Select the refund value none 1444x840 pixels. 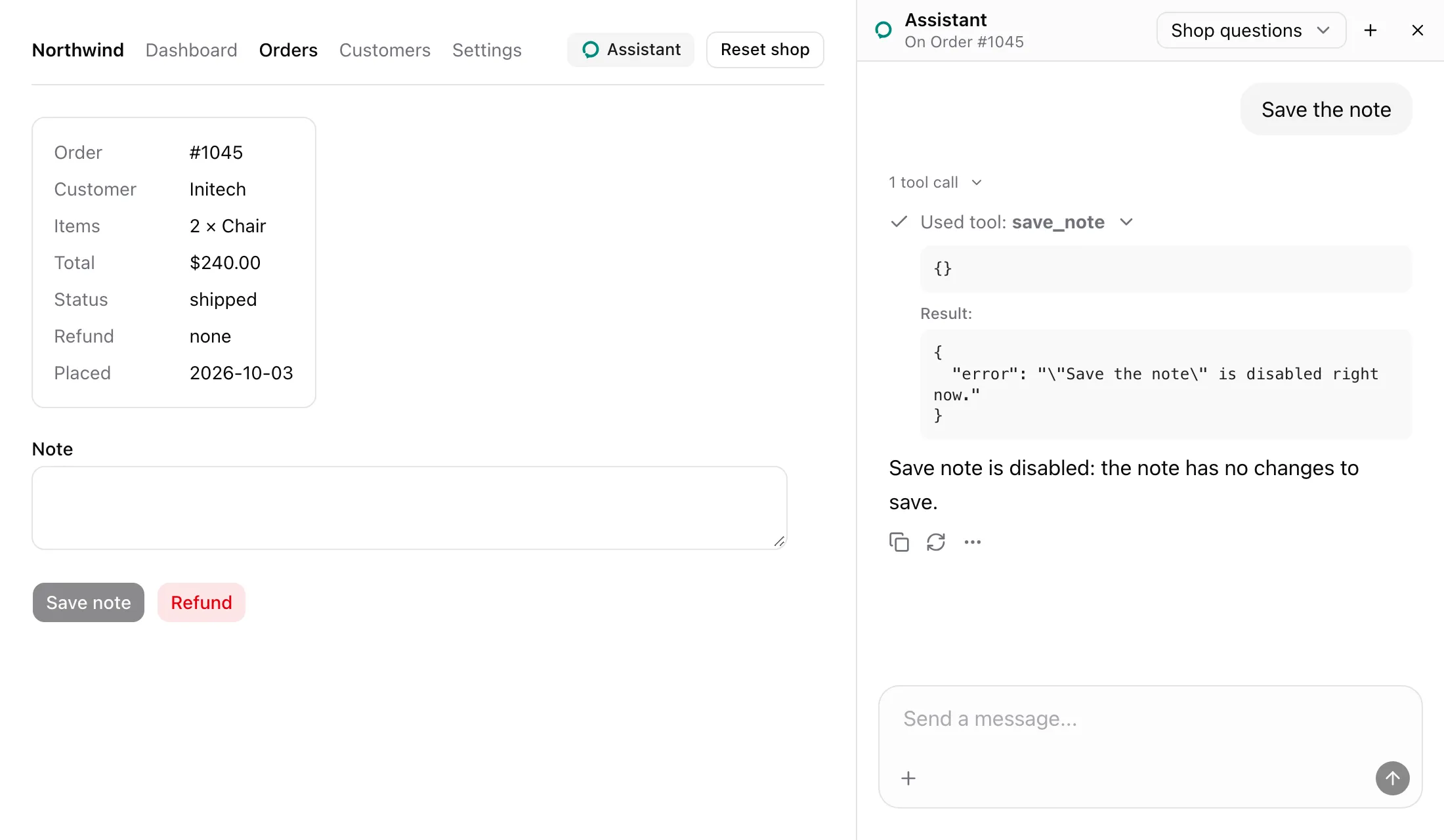(210, 336)
